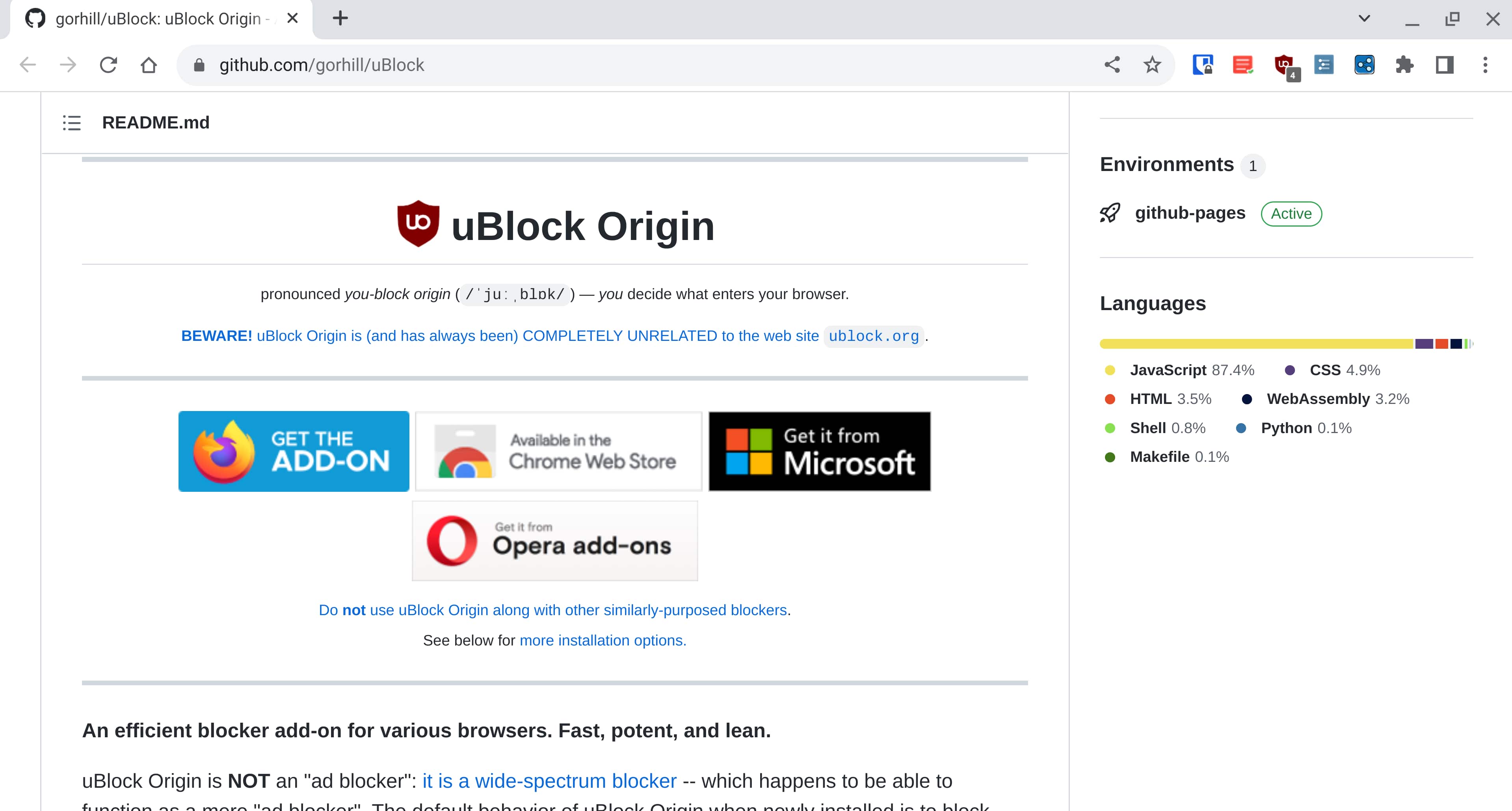Click the README.md file heading
This screenshot has width=1512, height=811.
[x=156, y=123]
